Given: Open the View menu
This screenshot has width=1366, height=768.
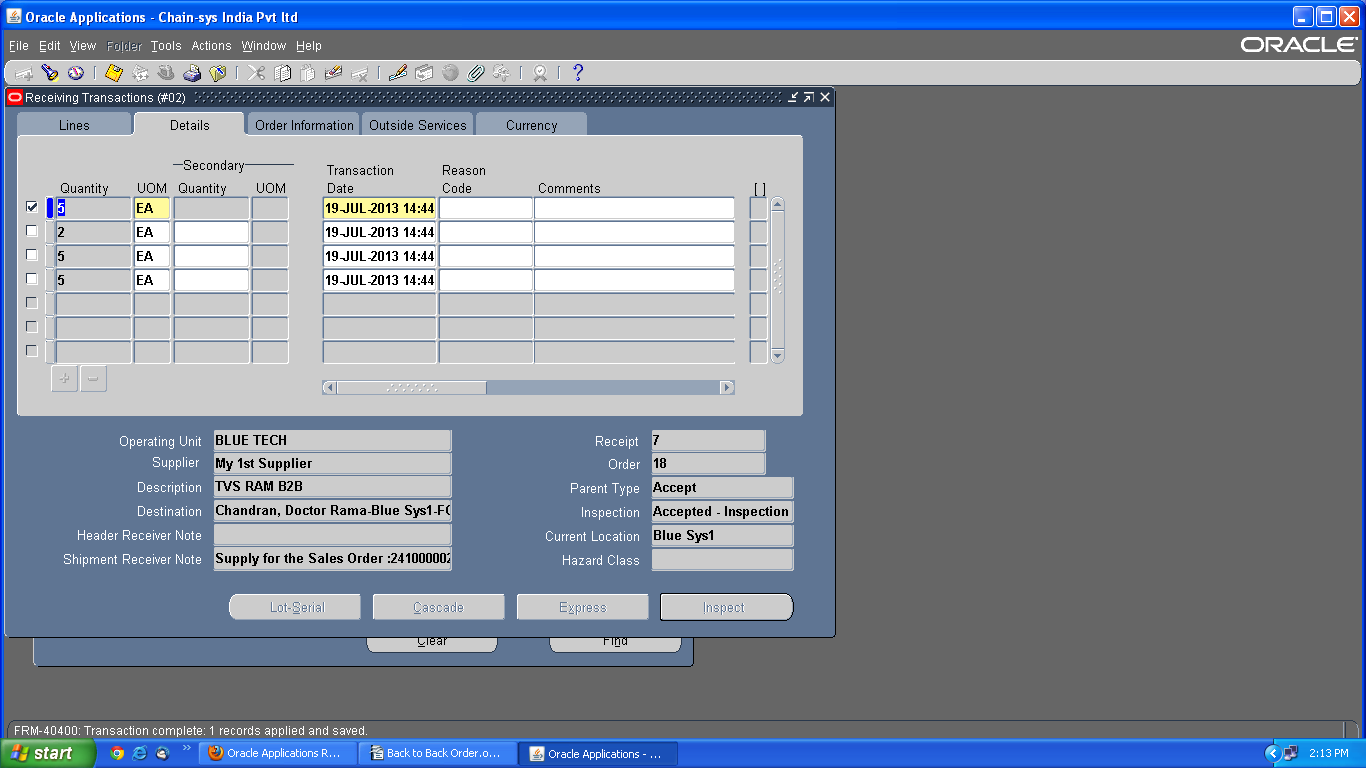Looking at the screenshot, I should 83,46.
